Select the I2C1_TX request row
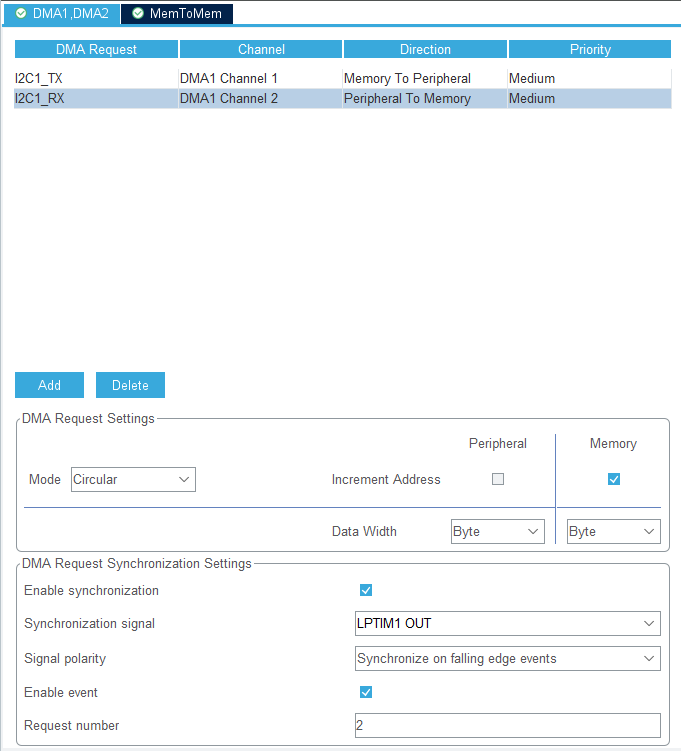Viewport: 681px width, 751px height. (x=342, y=79)
